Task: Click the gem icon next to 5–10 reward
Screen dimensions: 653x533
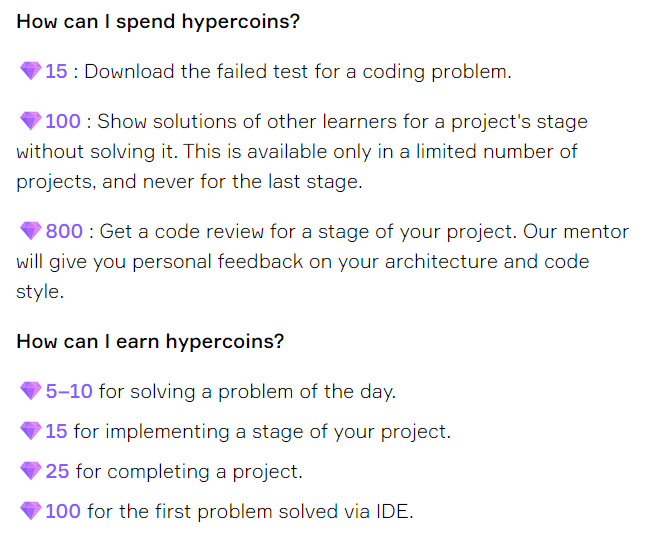Action: pyautogui.click(x=31, y=391)
